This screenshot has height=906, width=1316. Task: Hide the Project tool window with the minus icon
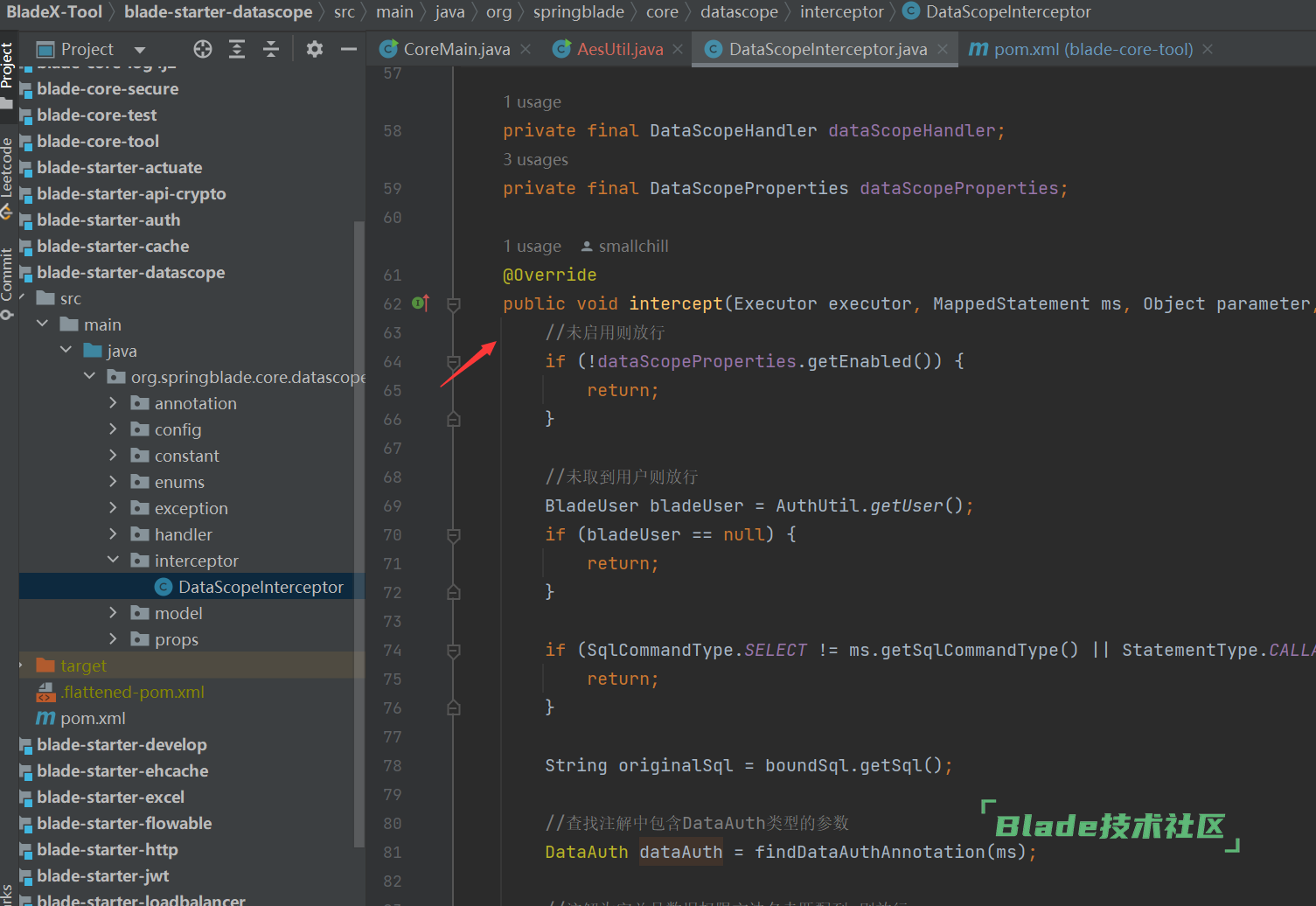point(349,49)
